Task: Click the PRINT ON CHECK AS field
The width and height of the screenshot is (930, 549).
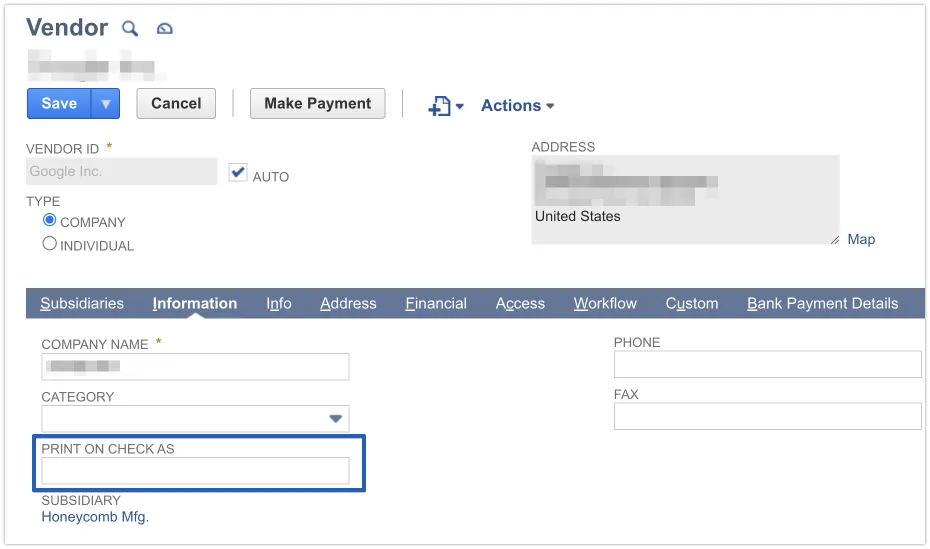Action: [x=195, y=471]
